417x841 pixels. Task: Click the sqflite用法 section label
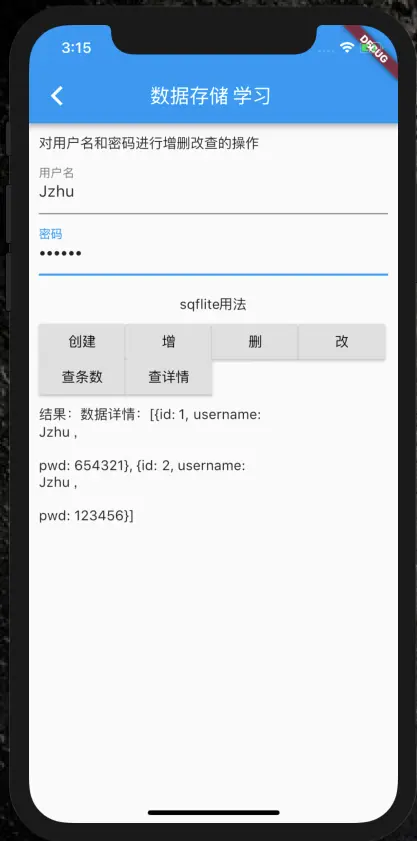pos(213,305)
